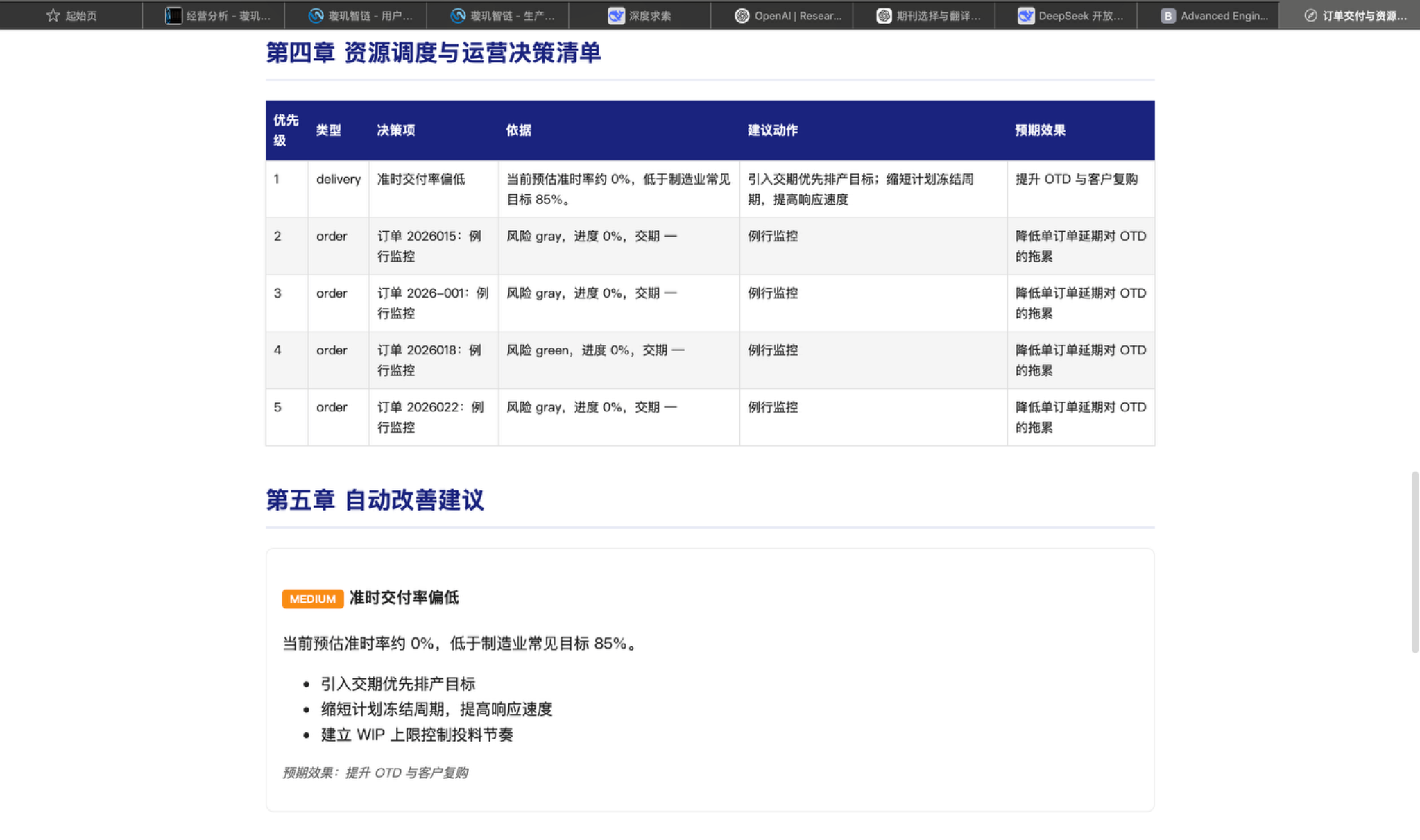The image size is (1420, 840).
Task: Click the favicon of 经营分析 tab
Action: point(173,15)
